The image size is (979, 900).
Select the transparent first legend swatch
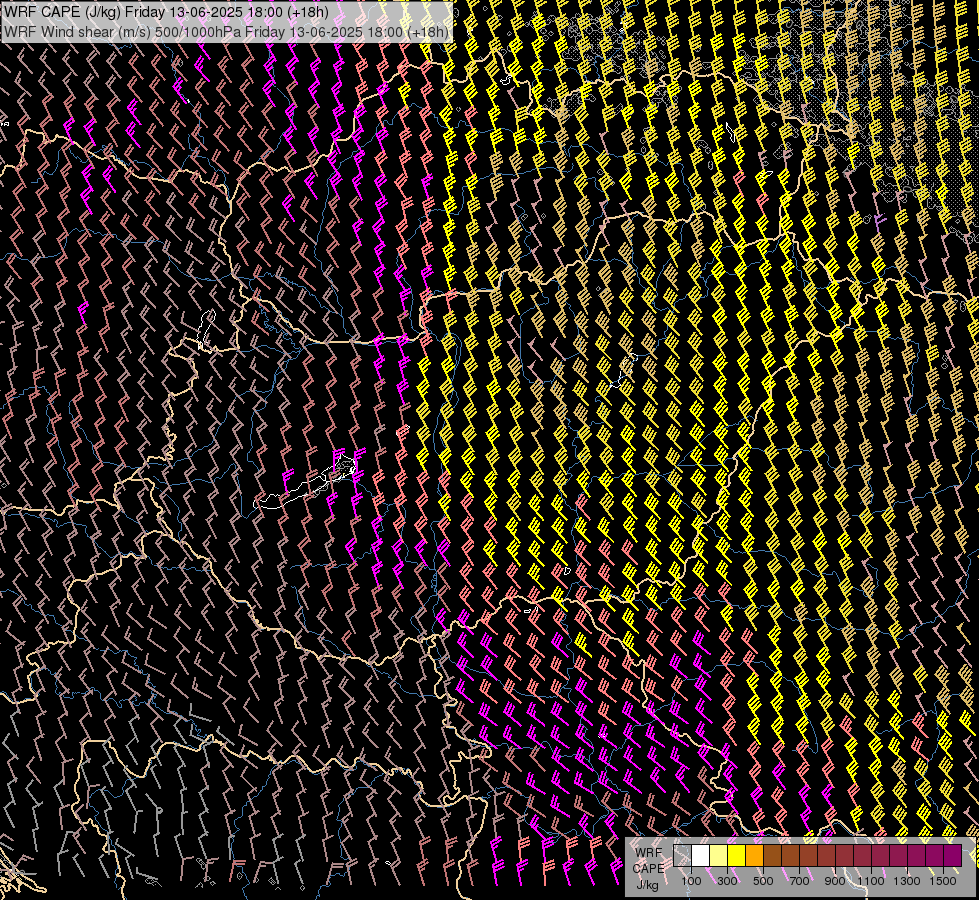tap(682, 855)
